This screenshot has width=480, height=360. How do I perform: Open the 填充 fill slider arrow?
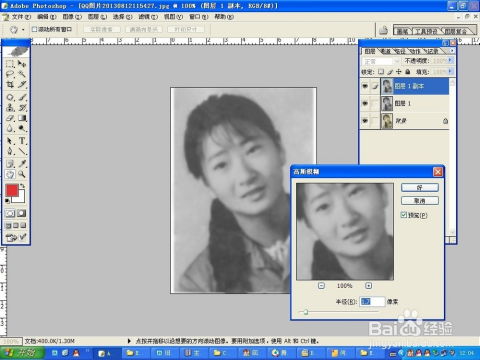[x=450, y=71]
